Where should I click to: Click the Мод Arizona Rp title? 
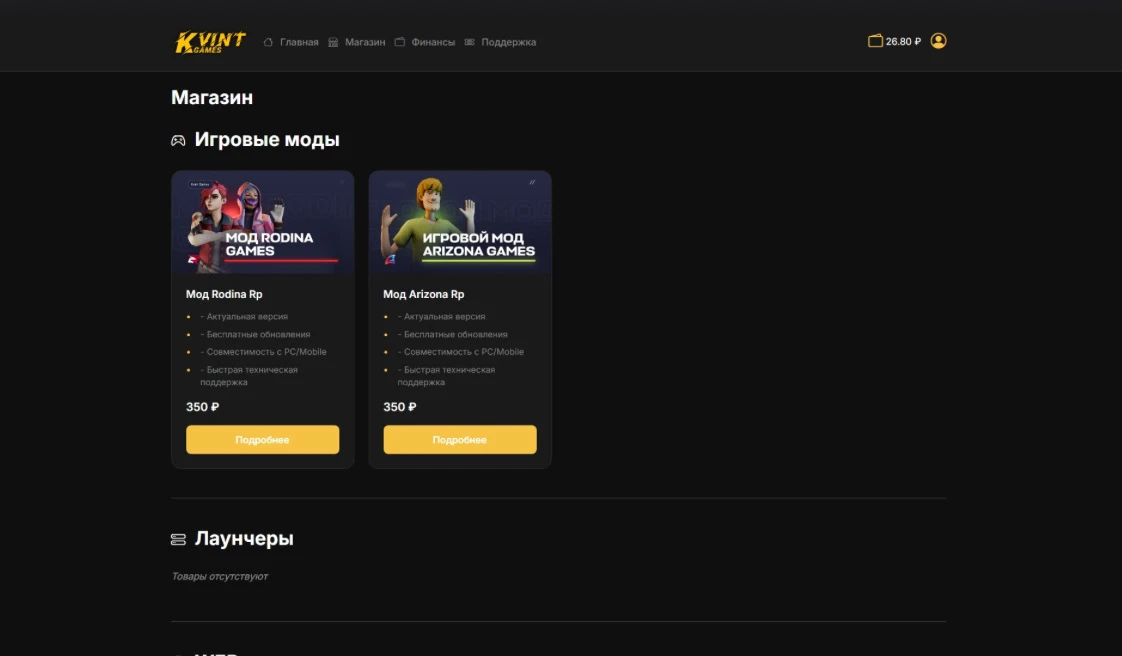tap(423, 294)
